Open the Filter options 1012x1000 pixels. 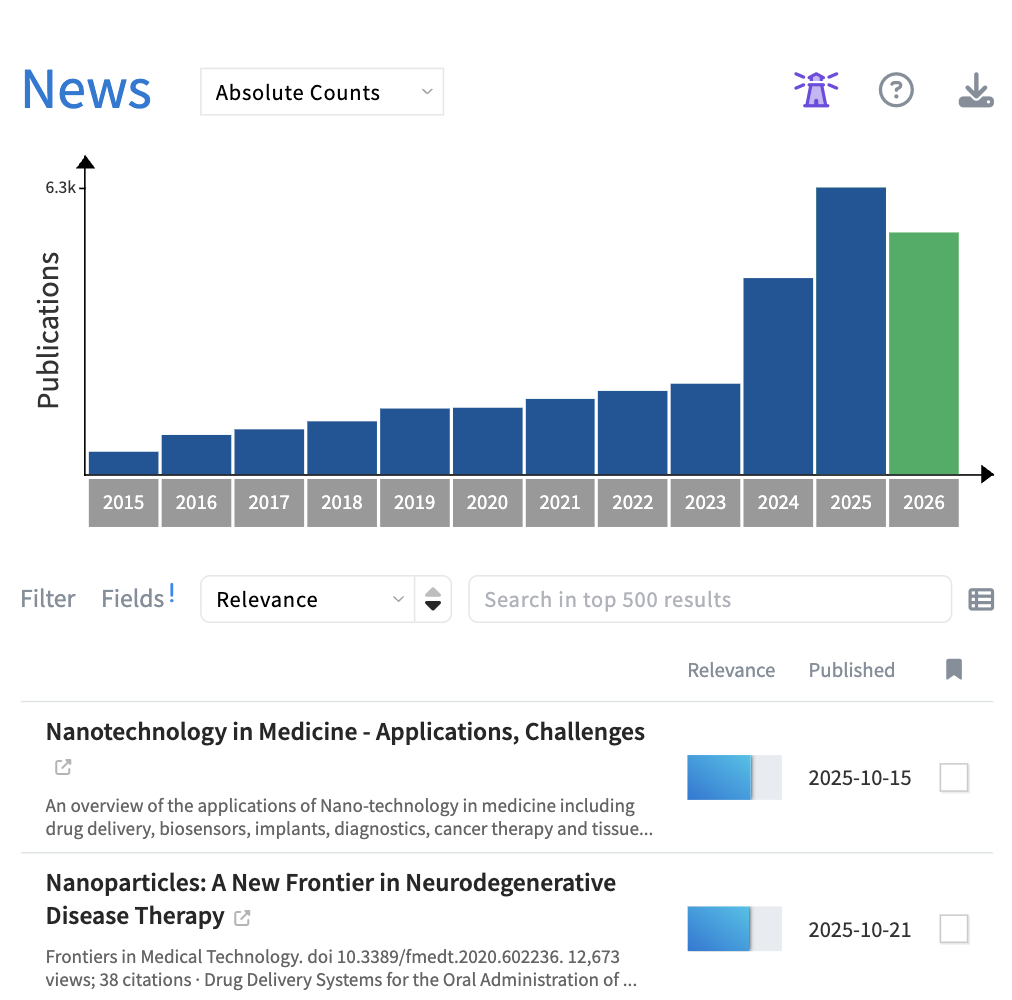[47, 597]
